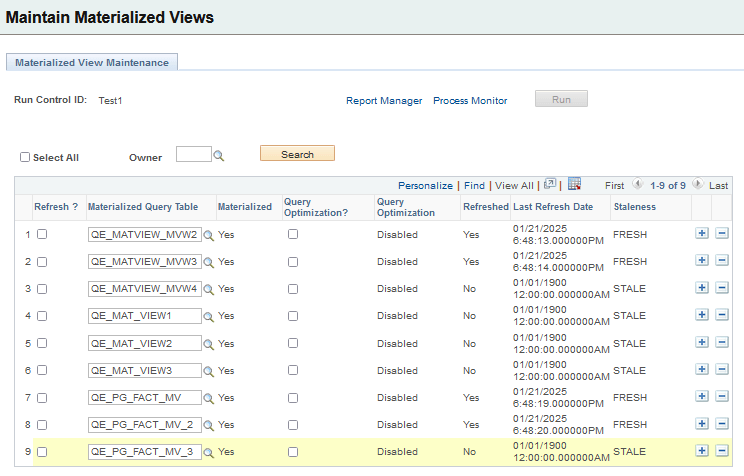Open lookup for QE_MATVIEW_MVW3 table

pos(208,262)
